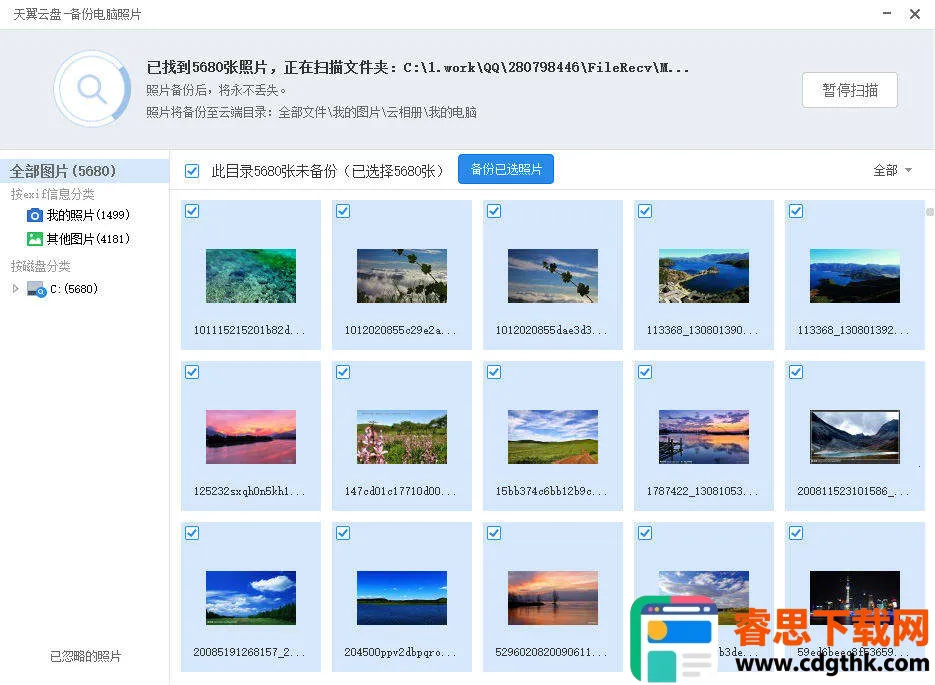This screenshot has width=935, height=685.
Task: Select the lake thumbnail 113368_130801390
Action: [703, 276]
